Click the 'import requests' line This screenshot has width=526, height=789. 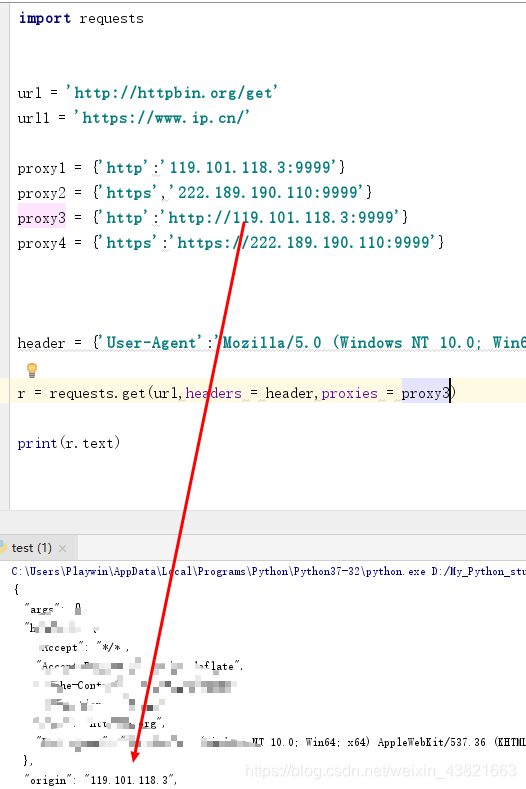coord(81,19)
